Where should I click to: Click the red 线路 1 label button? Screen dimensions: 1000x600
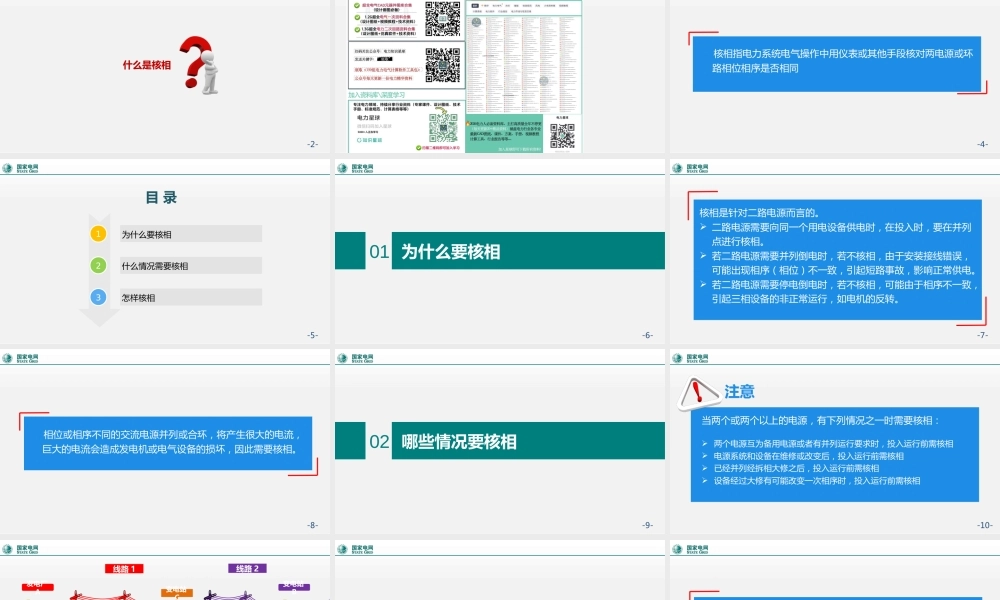(x=123, y=568)
